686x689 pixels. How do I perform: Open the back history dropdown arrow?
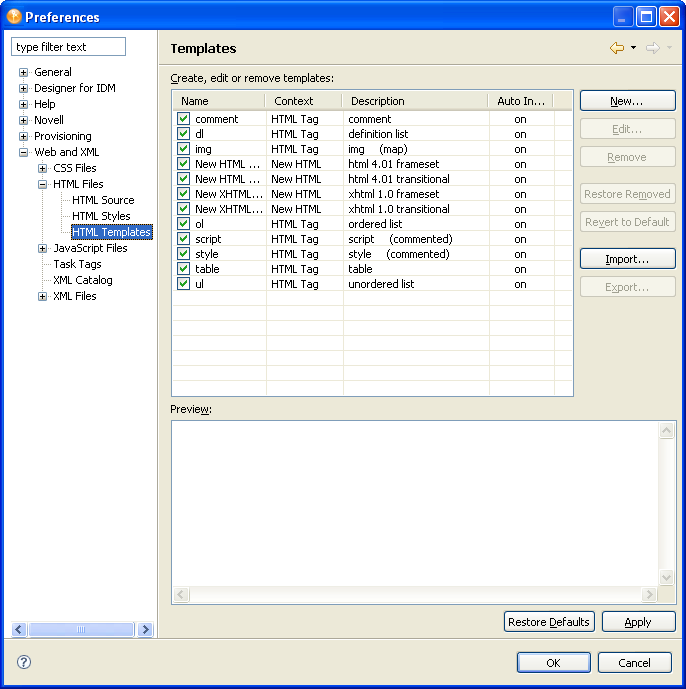coord(633,47)
